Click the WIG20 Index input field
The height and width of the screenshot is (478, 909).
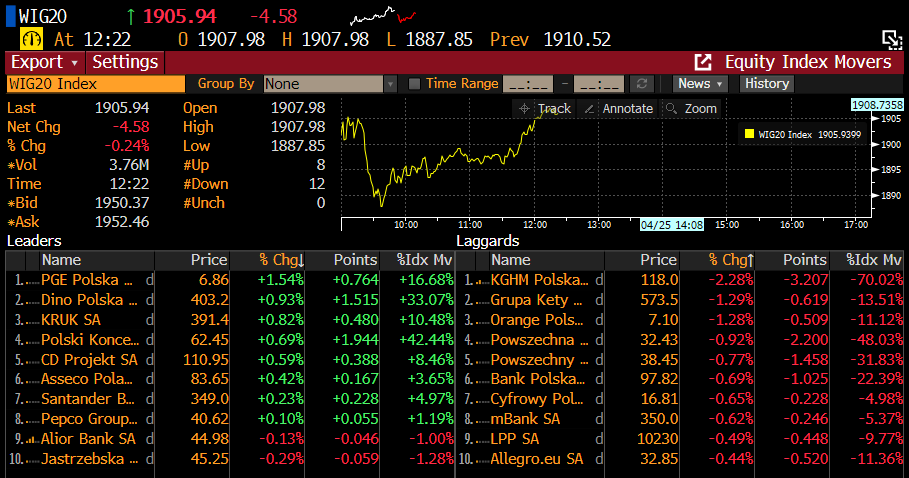[96, 84]
